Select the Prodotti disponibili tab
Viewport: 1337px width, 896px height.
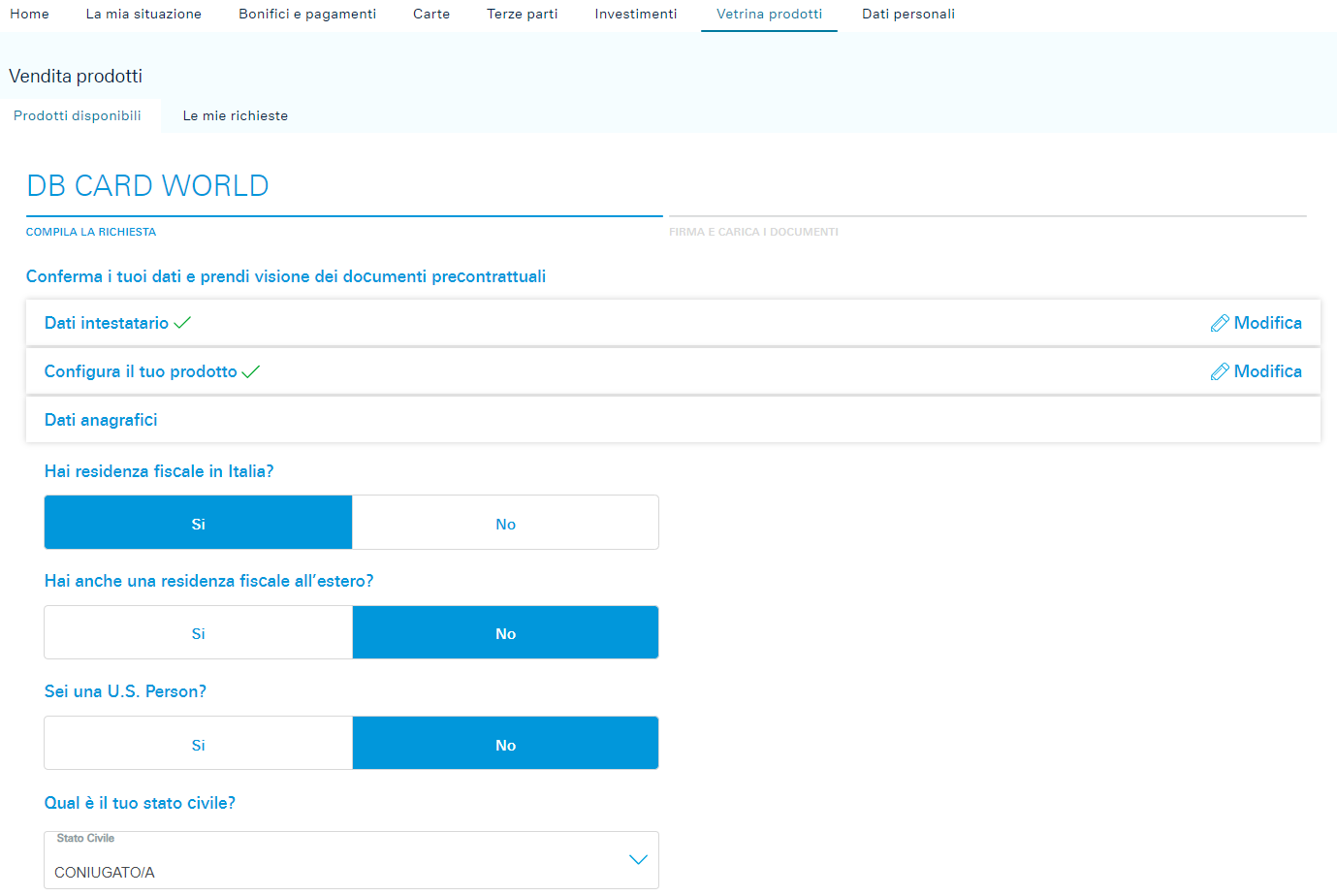(78, 115)
